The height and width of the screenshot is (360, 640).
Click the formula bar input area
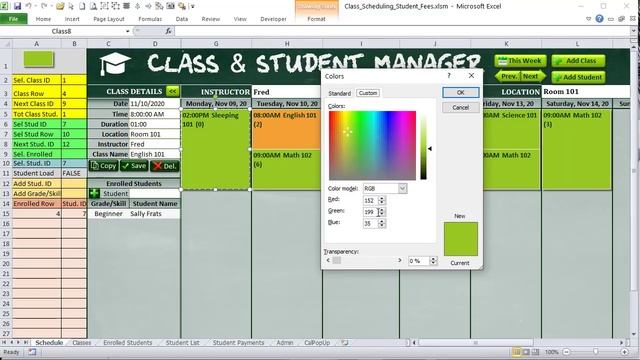point(402,31)
